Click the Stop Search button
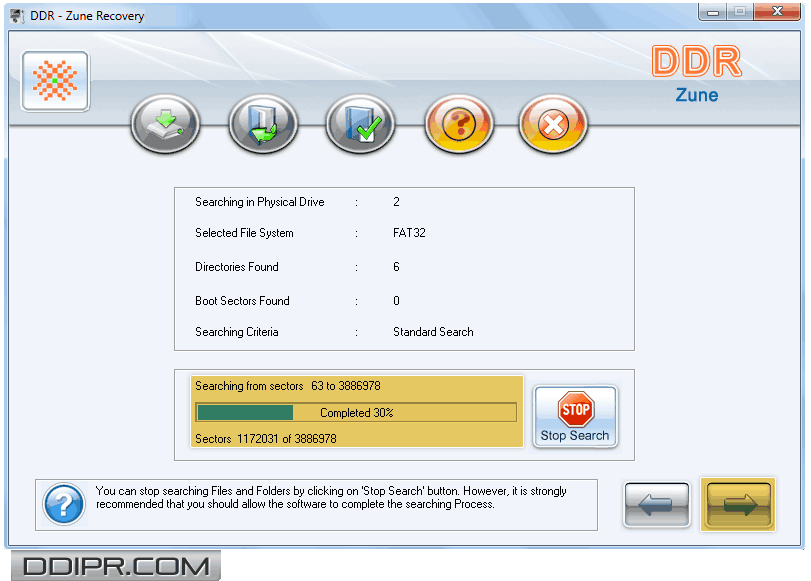This screenshot has height=581, width=811. coord(575,416)
